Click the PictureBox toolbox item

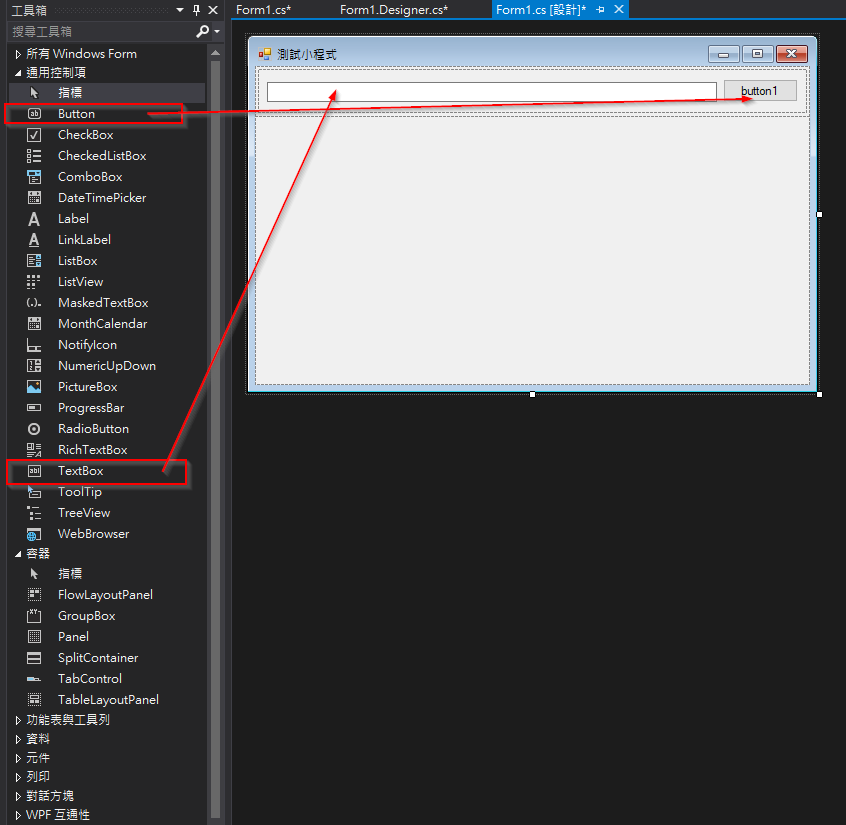(x=87, y=387)
